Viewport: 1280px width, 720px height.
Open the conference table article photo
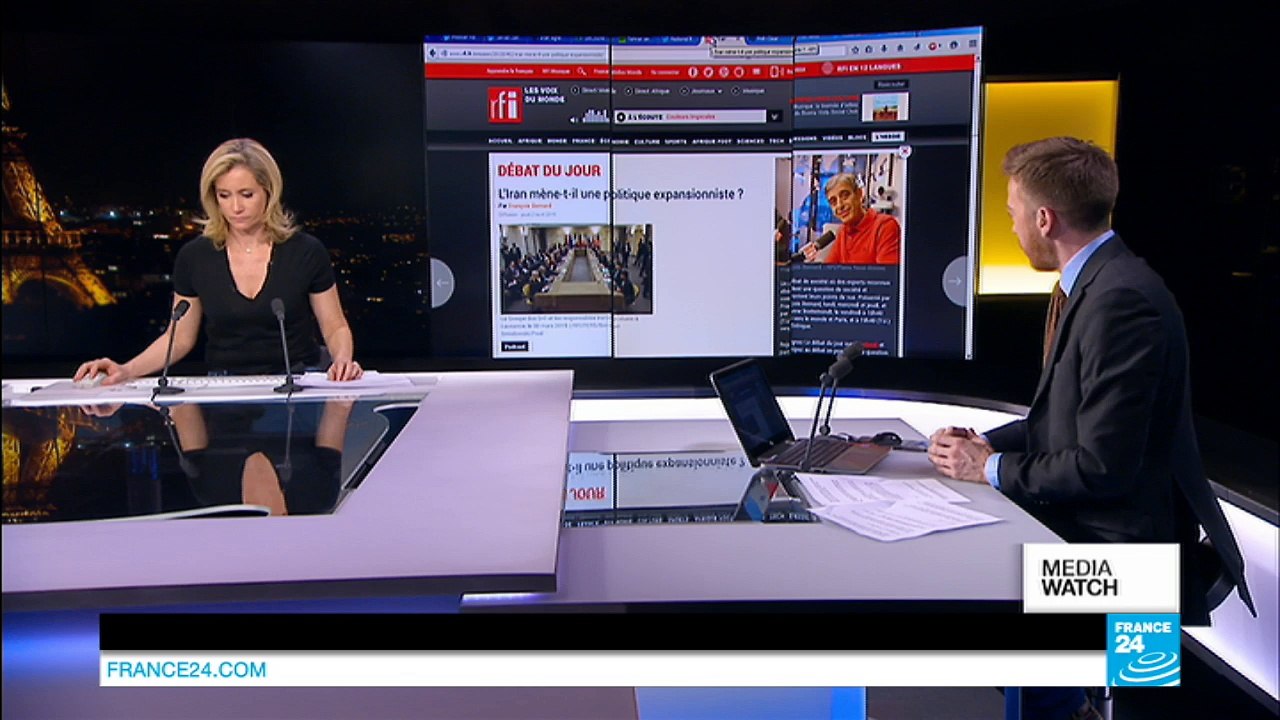[x=576, y=268]
